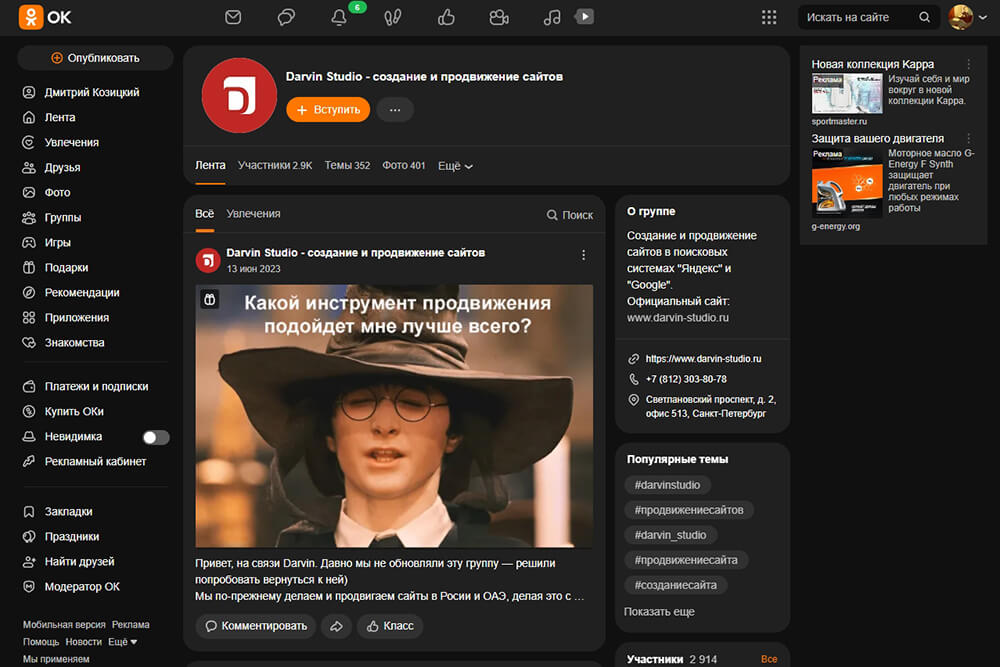
Task: Open the Участники 2.9K tab
Action: (275, 165)
